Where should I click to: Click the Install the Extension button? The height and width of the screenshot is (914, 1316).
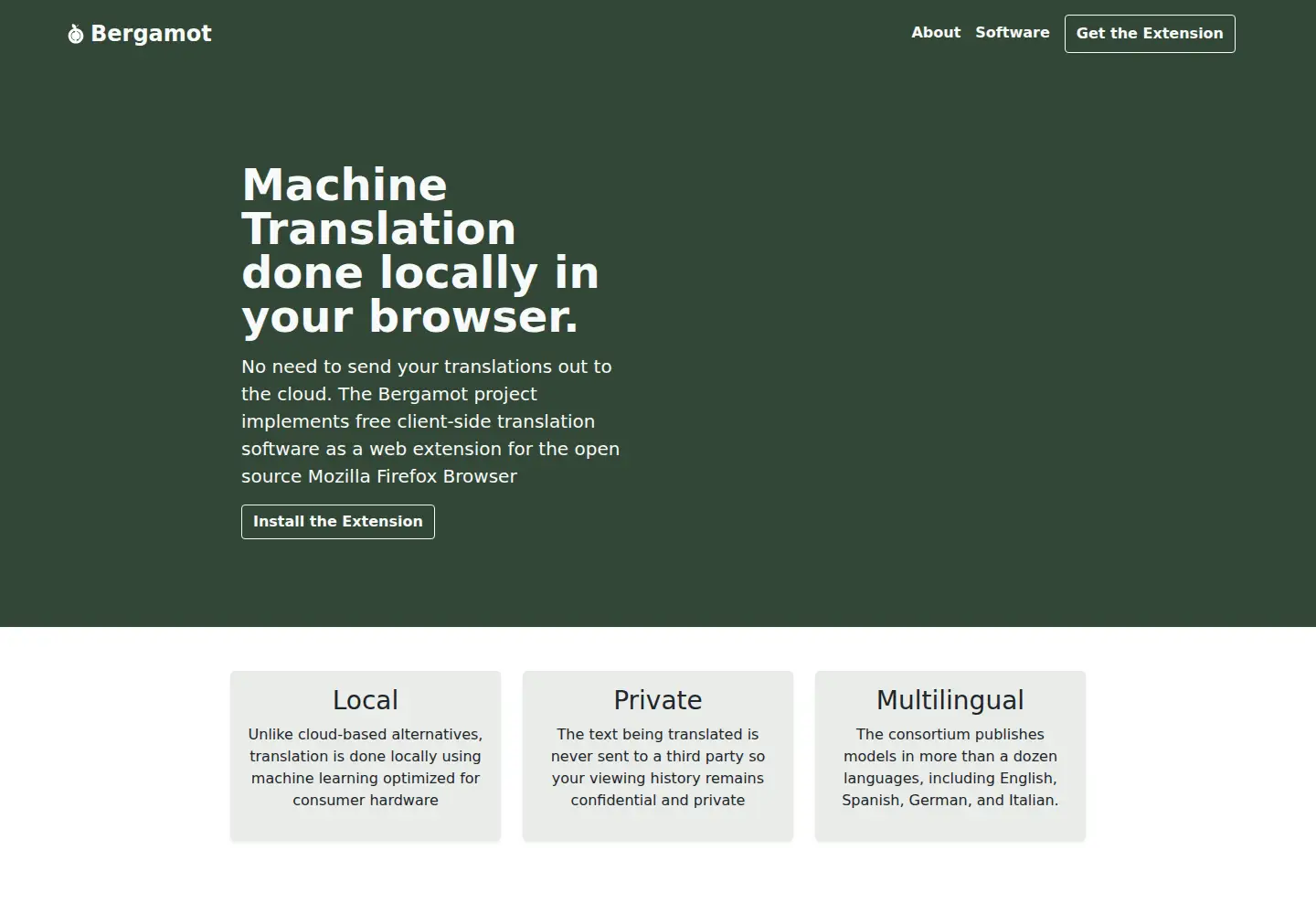coord(338,522)
